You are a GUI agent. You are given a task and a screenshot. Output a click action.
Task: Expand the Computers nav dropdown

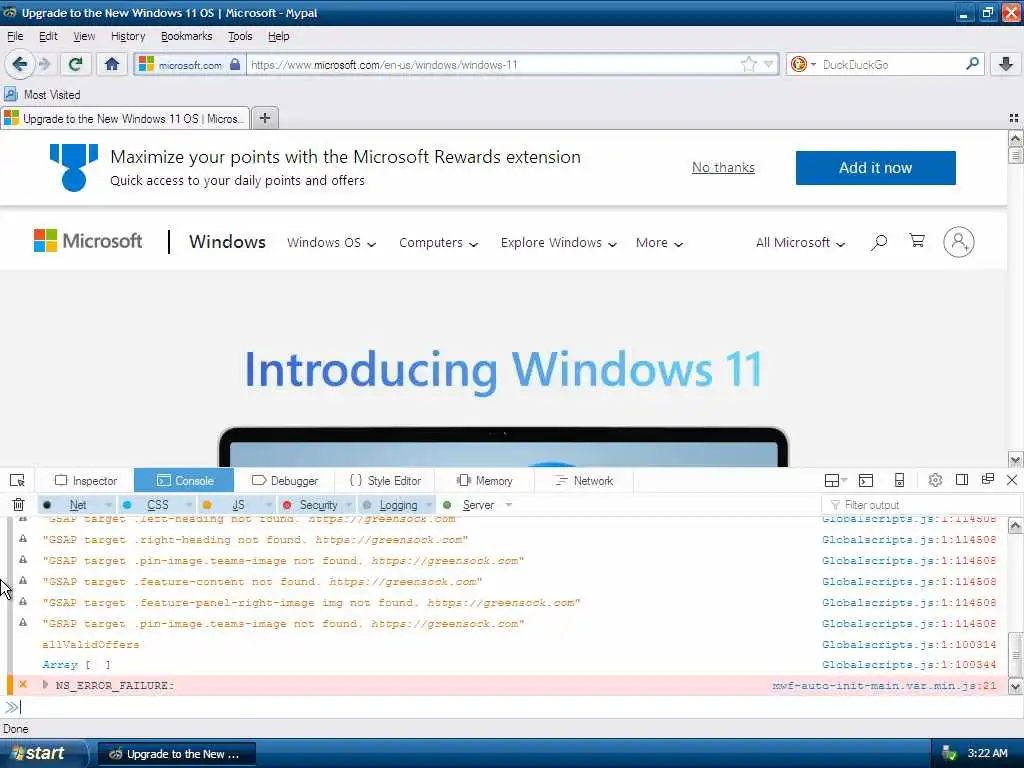(438, 242)
